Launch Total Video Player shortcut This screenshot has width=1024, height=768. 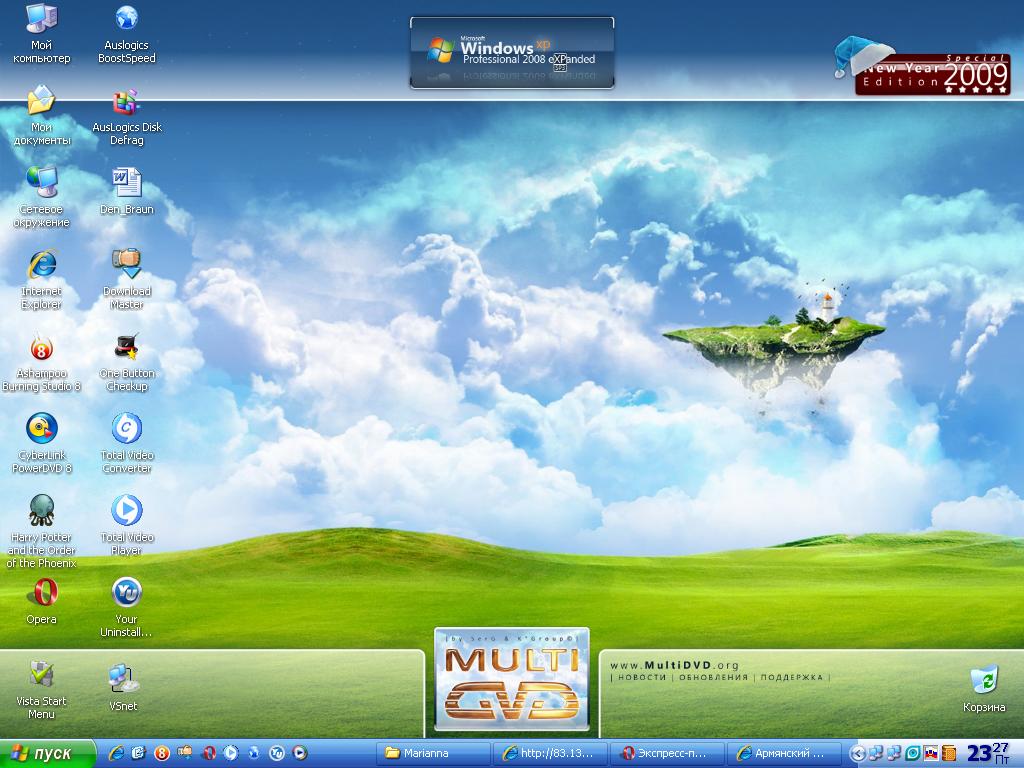coord(127,511)
